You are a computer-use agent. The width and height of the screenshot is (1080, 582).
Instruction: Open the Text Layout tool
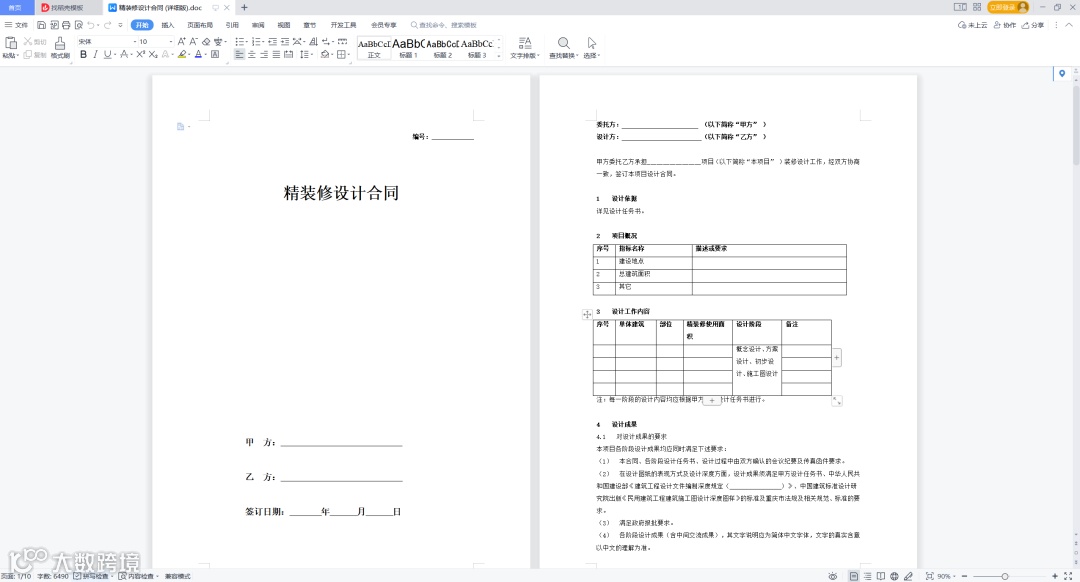pyautogui.click(x=525, y=47)
